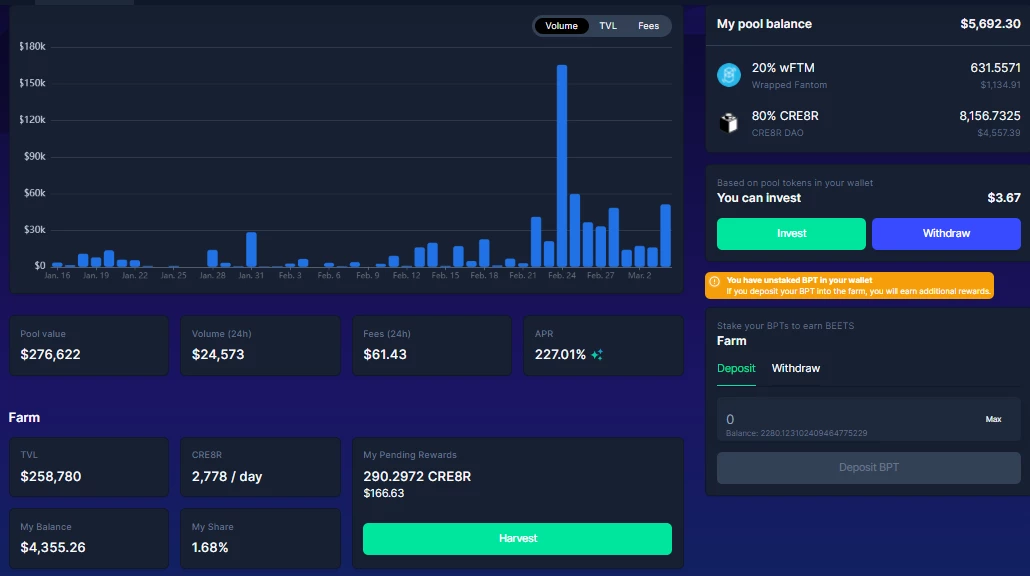Click Max to fill BPT balance

click(993, 419)
